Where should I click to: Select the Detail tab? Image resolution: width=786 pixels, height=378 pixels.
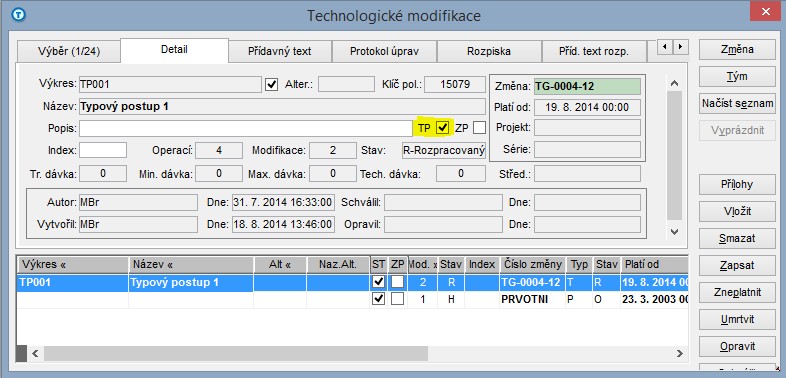tap(174, 50)
